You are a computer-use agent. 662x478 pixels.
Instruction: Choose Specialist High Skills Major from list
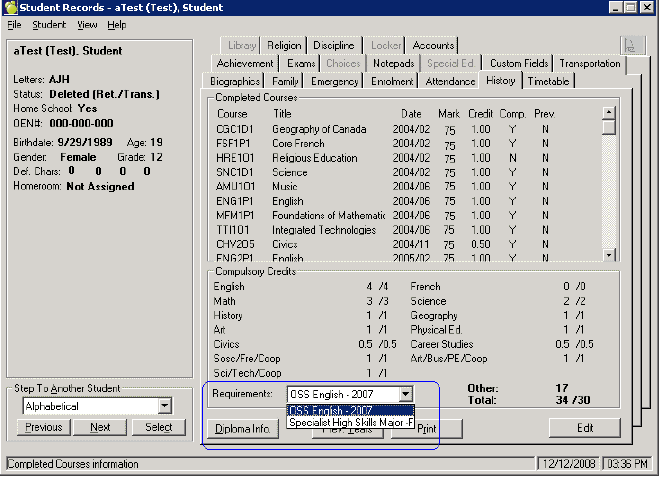click(350, 422)
